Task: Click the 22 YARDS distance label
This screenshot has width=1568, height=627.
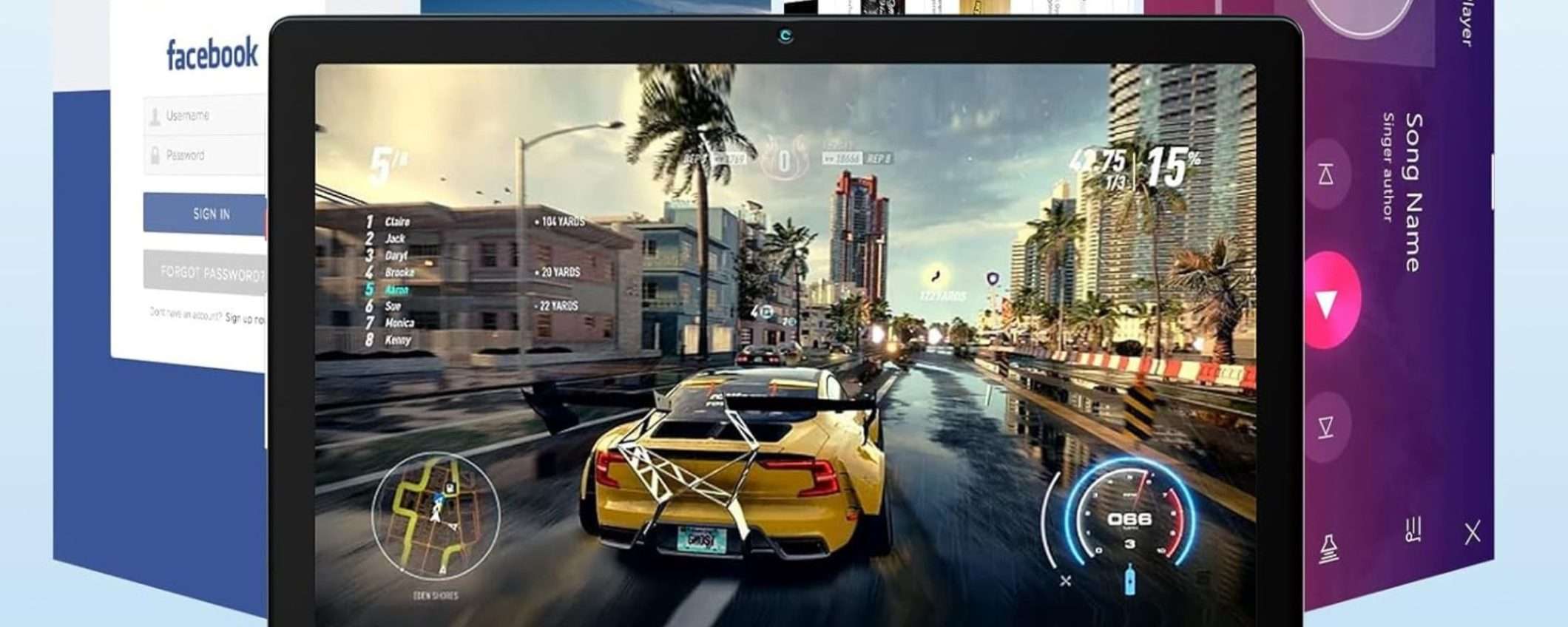Action: (x=558, y=305)
